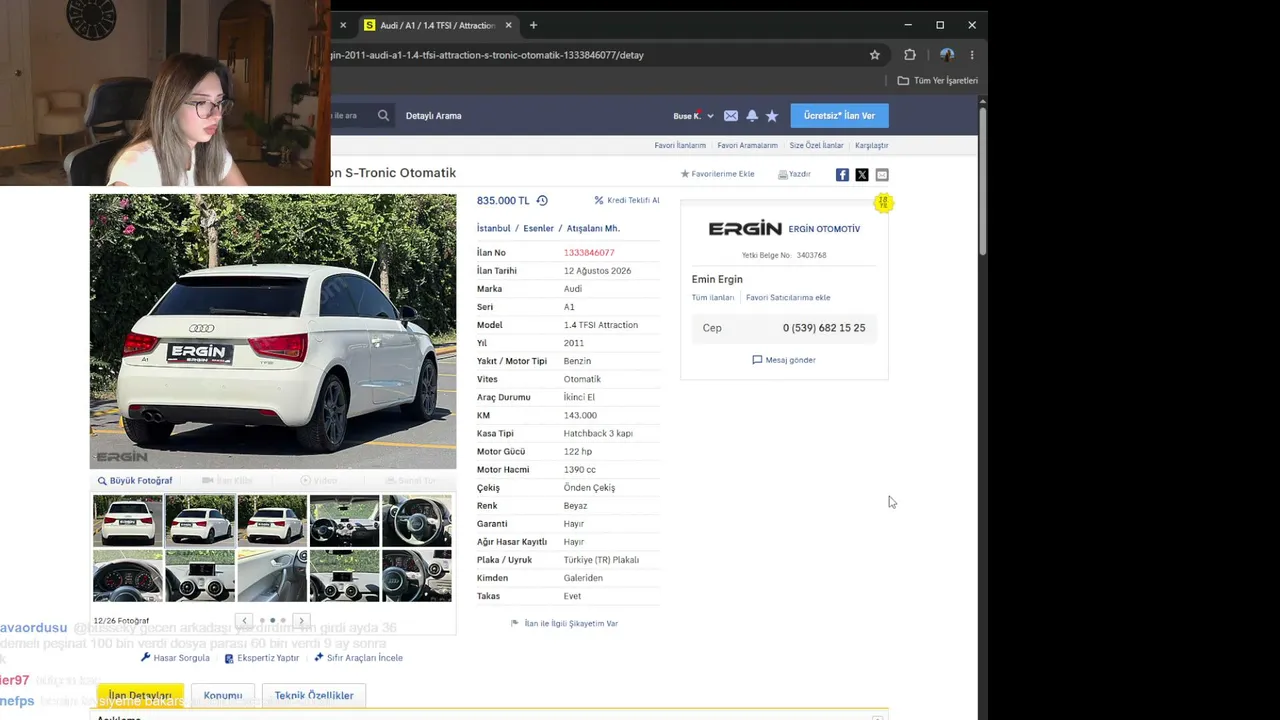Screen dimensions: 1280x720
Task: Click Hasar Sorgula damage query
Action: click(x=175, y=658)
